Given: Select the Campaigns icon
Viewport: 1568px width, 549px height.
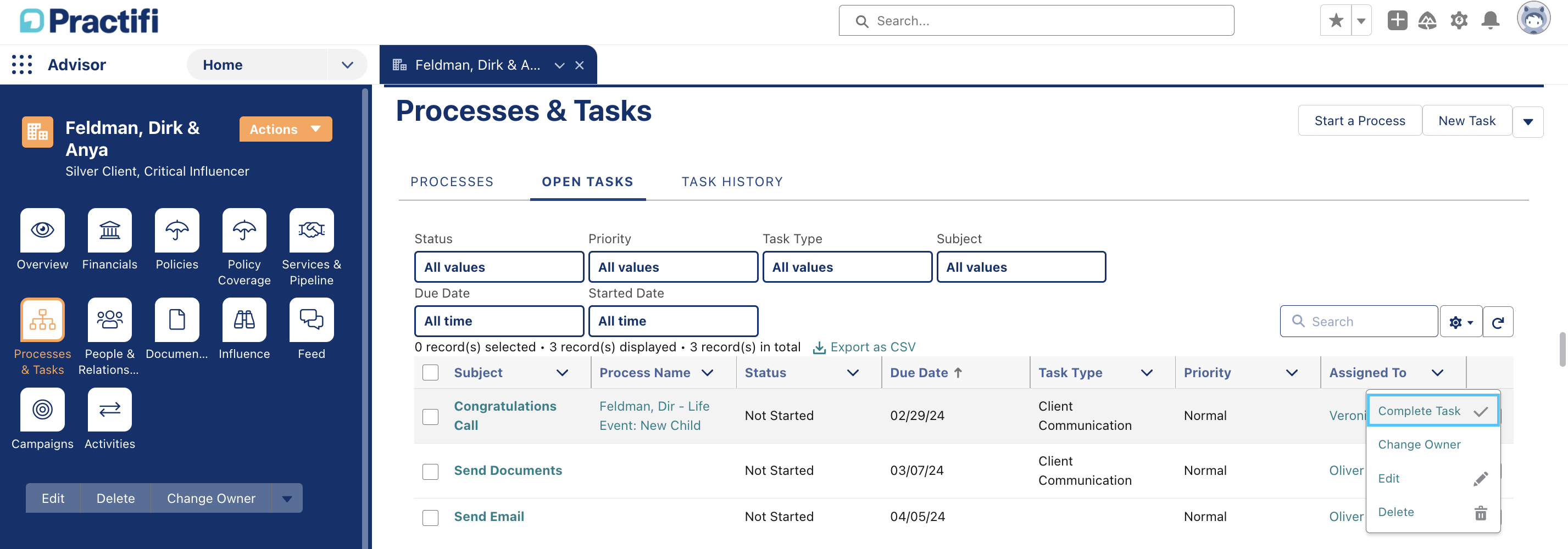Looking at the screenshot, I should [x=42, y=410].
